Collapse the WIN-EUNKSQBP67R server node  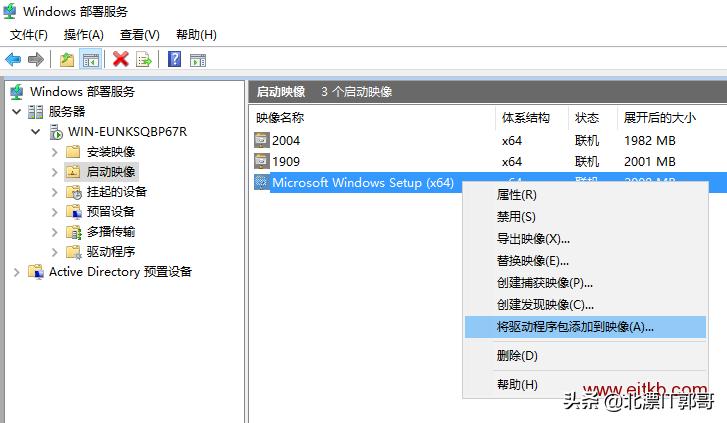point(36,132)
